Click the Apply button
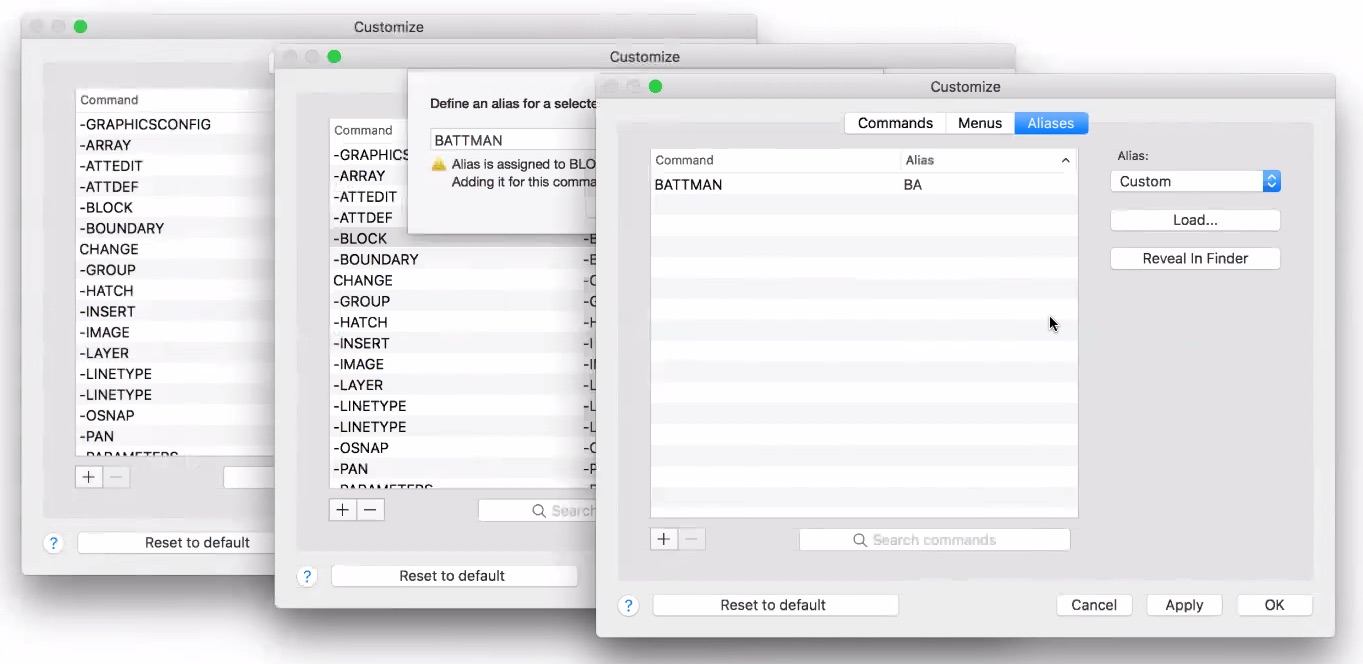 pos(1184,605)
